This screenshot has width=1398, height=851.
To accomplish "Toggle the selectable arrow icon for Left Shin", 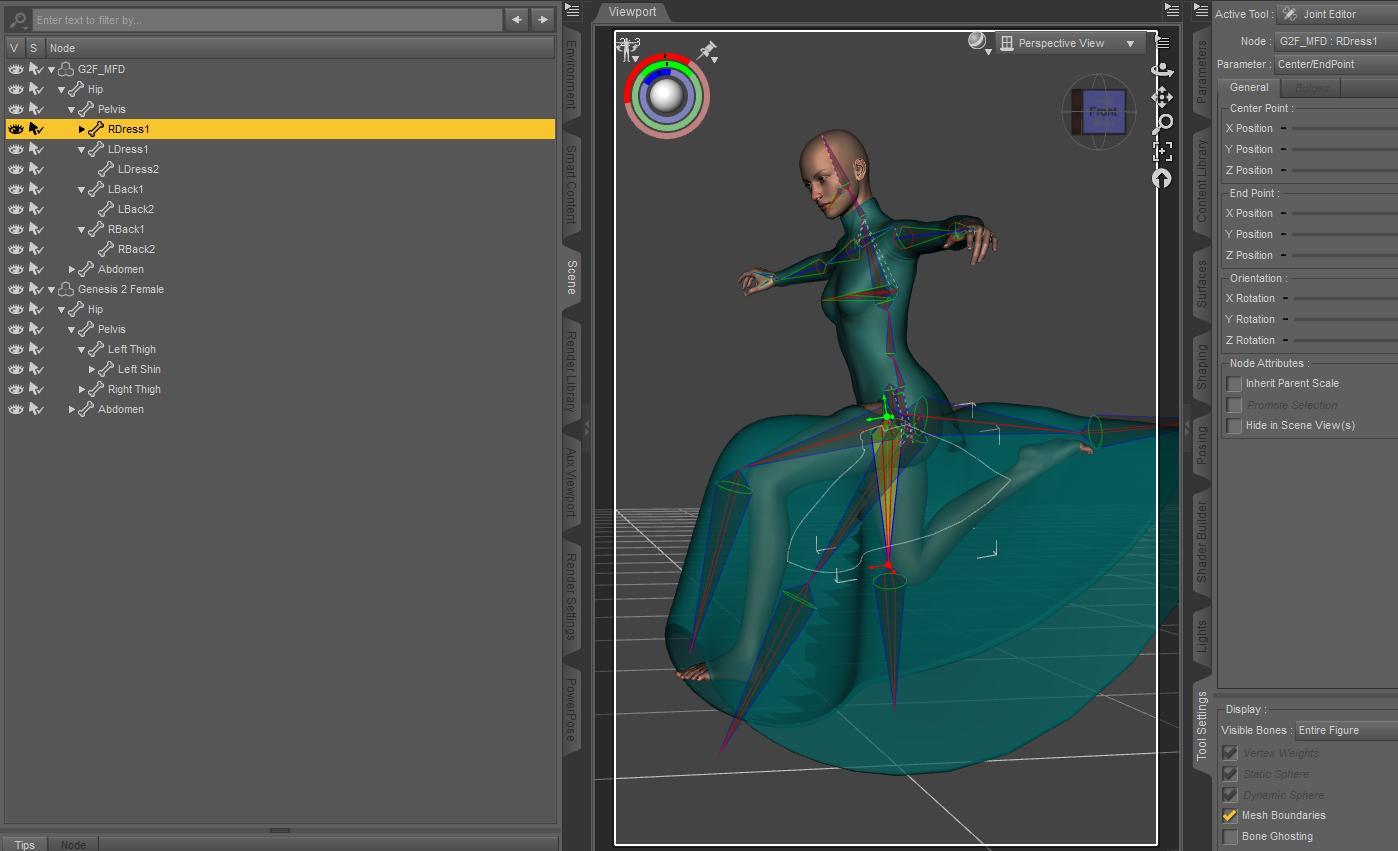I will 36,369.
